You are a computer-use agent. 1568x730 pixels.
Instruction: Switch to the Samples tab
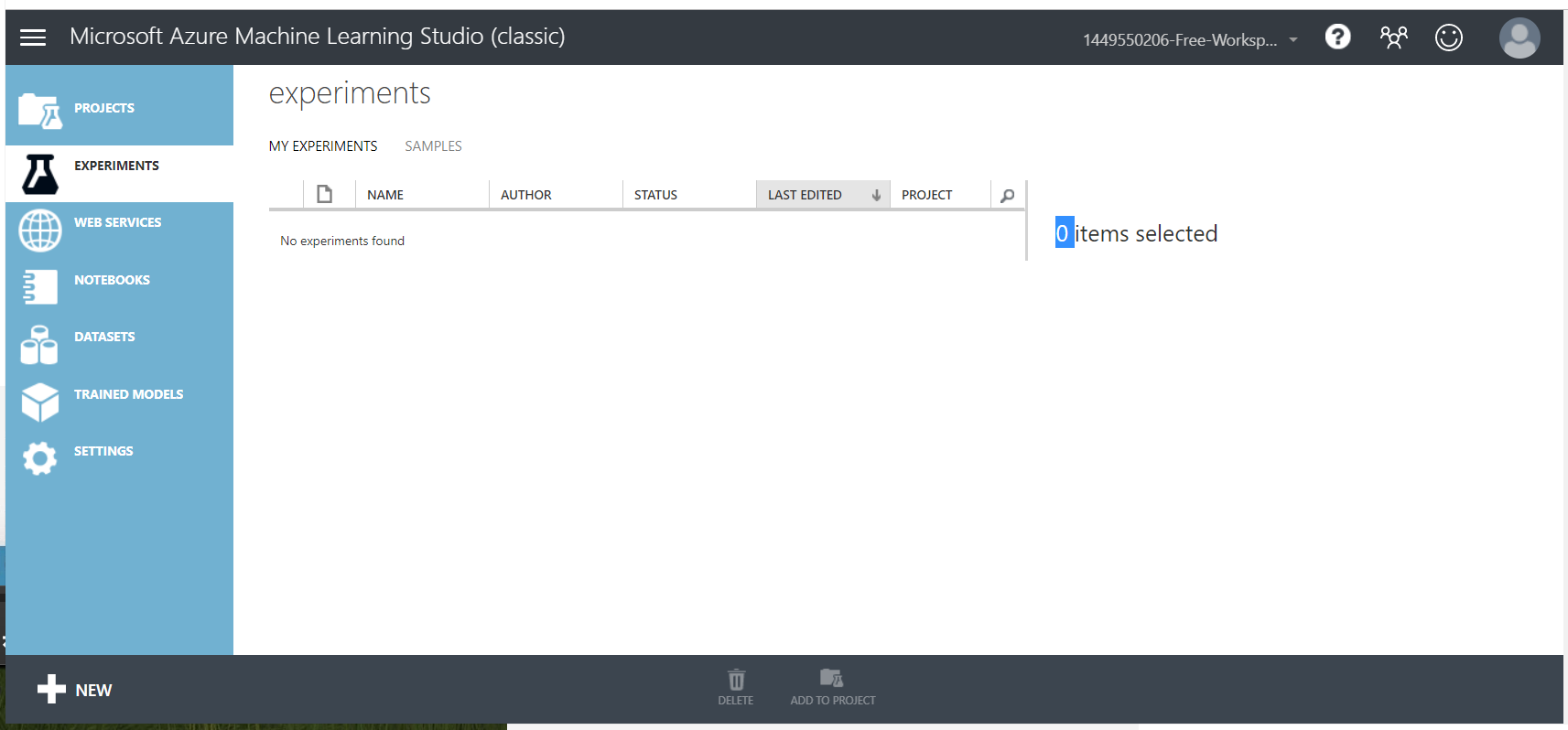tap(433, 146)
